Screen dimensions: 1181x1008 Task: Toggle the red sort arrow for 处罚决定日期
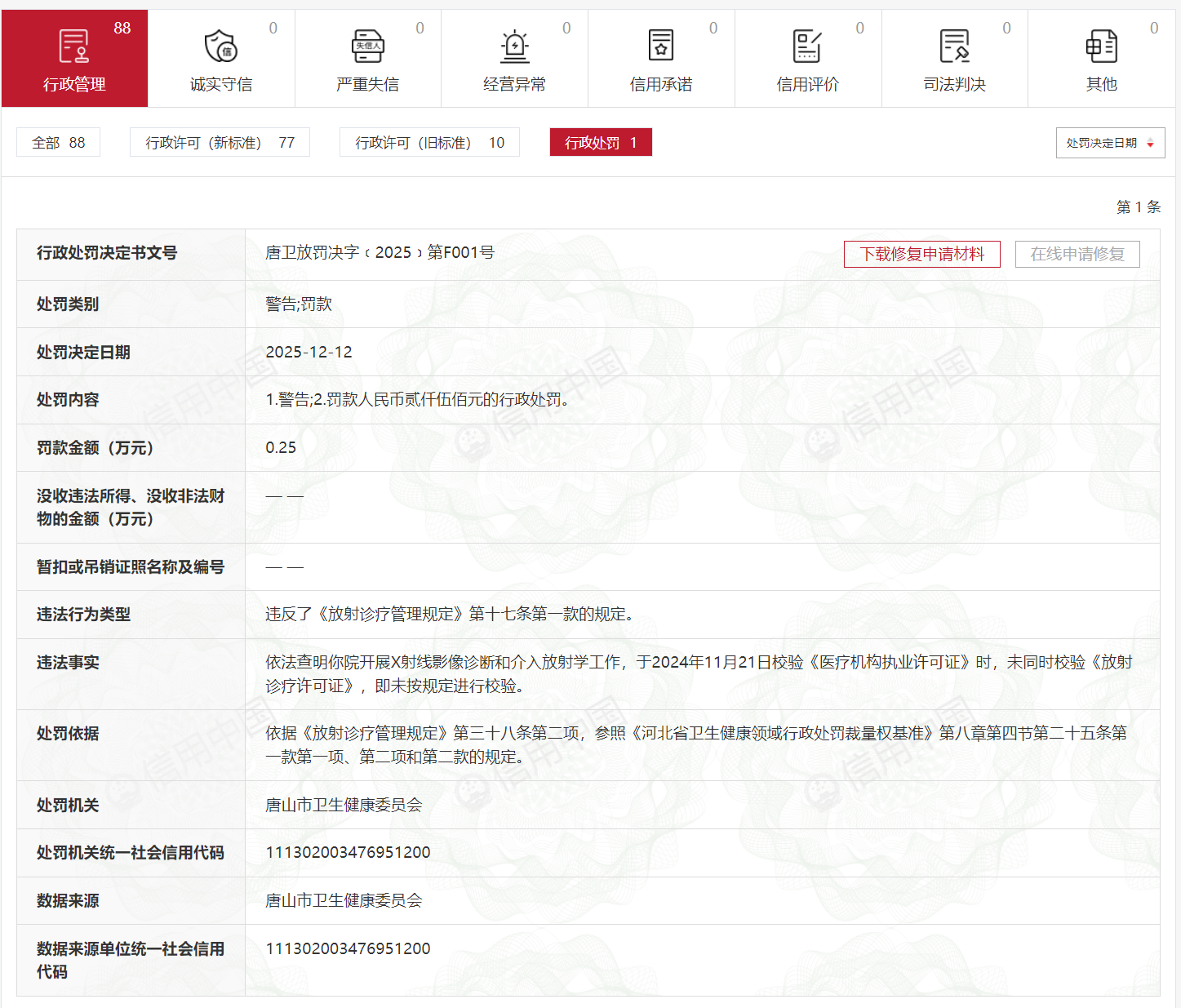tap(1150, 144)
